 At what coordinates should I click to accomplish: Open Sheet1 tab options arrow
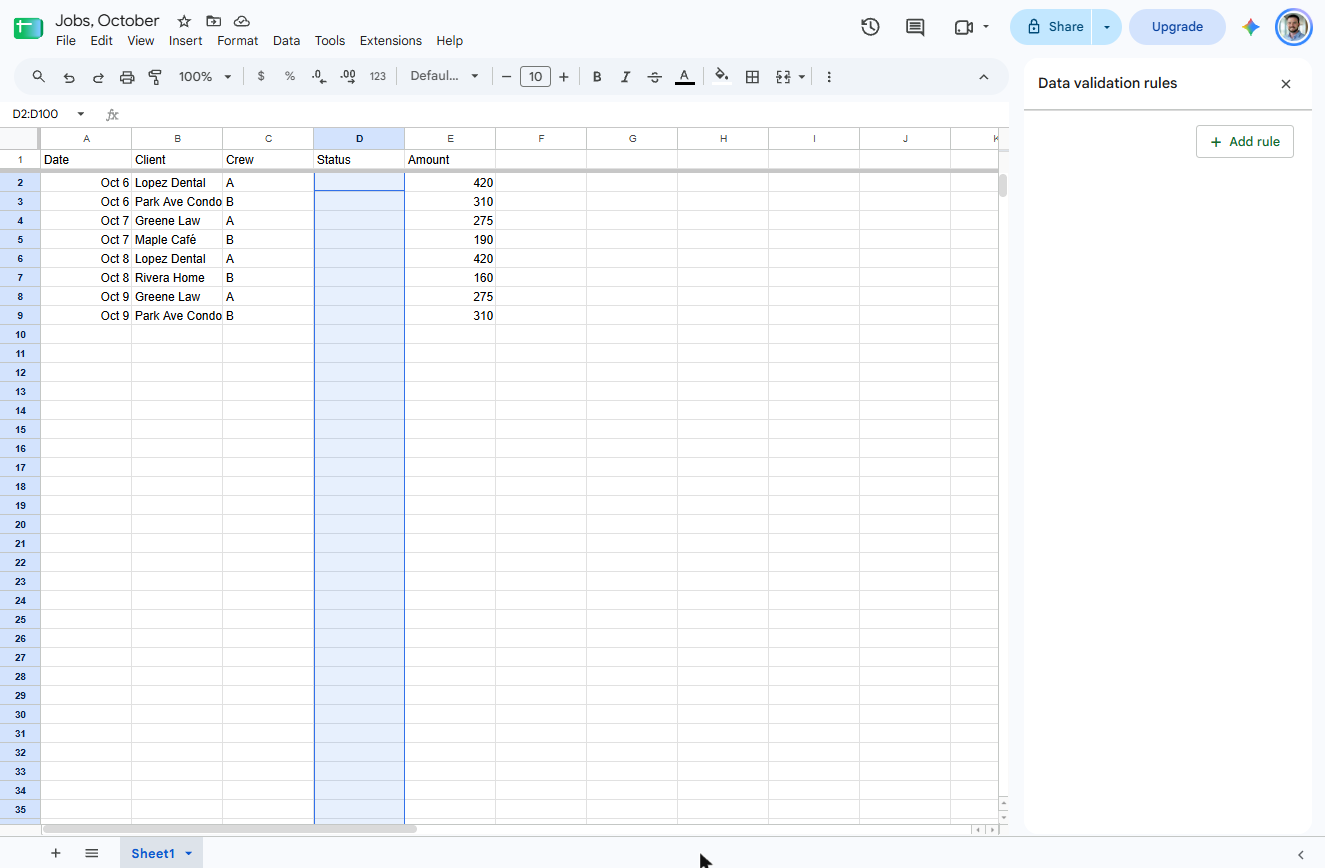(188, 853)
